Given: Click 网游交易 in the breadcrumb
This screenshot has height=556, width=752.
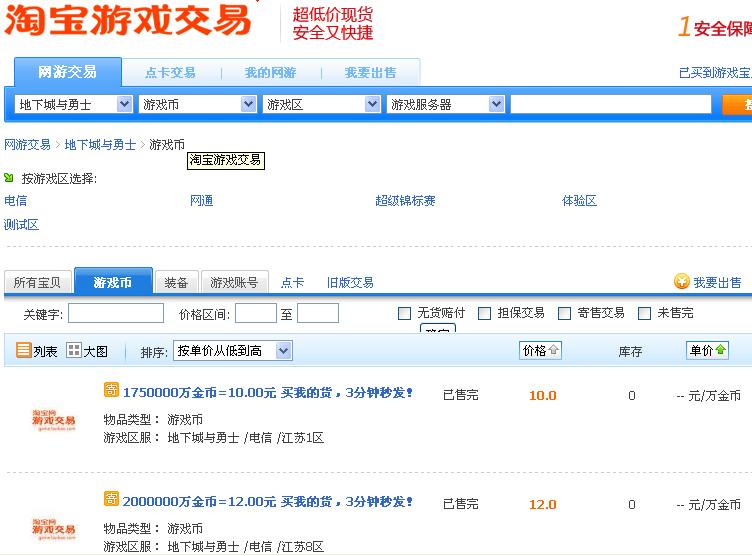Looking at the screenshot, I should pyautogui.click(x=27, y=144).
